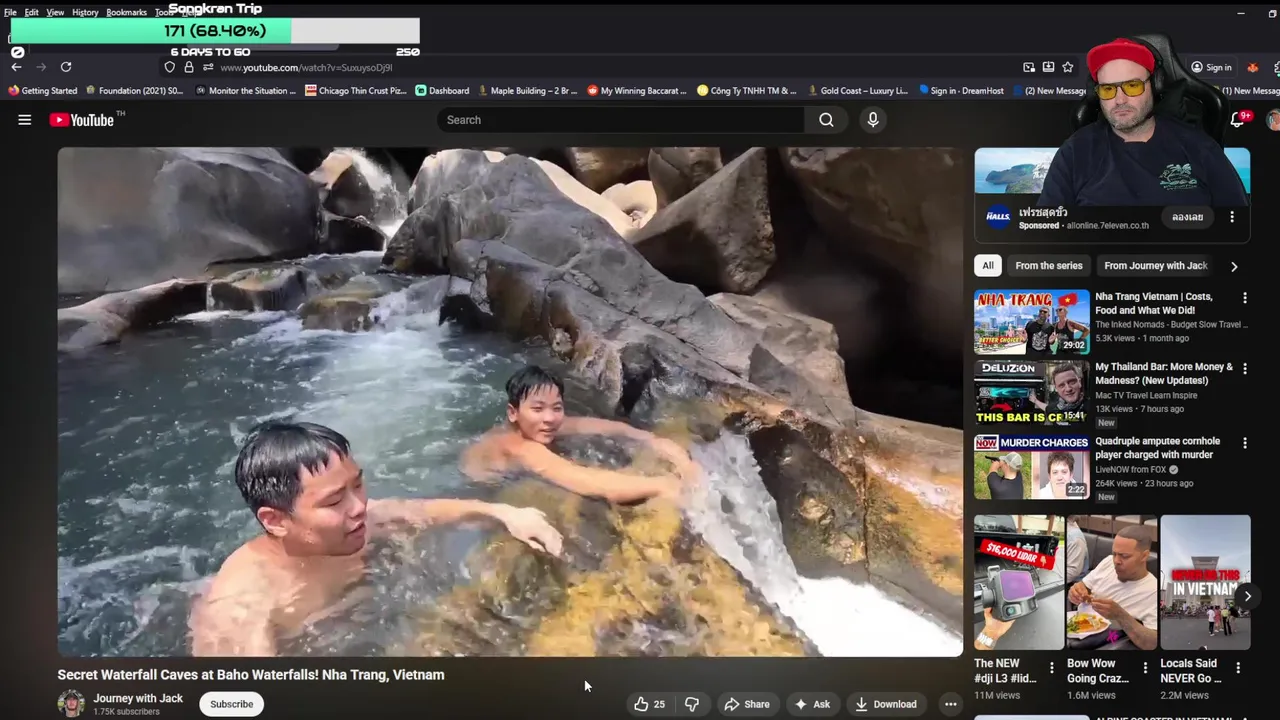Open the MetaMask fox extension icon
Image resolution: width=1280 pixels, height=720 pixels.
tap(1252, 67)
